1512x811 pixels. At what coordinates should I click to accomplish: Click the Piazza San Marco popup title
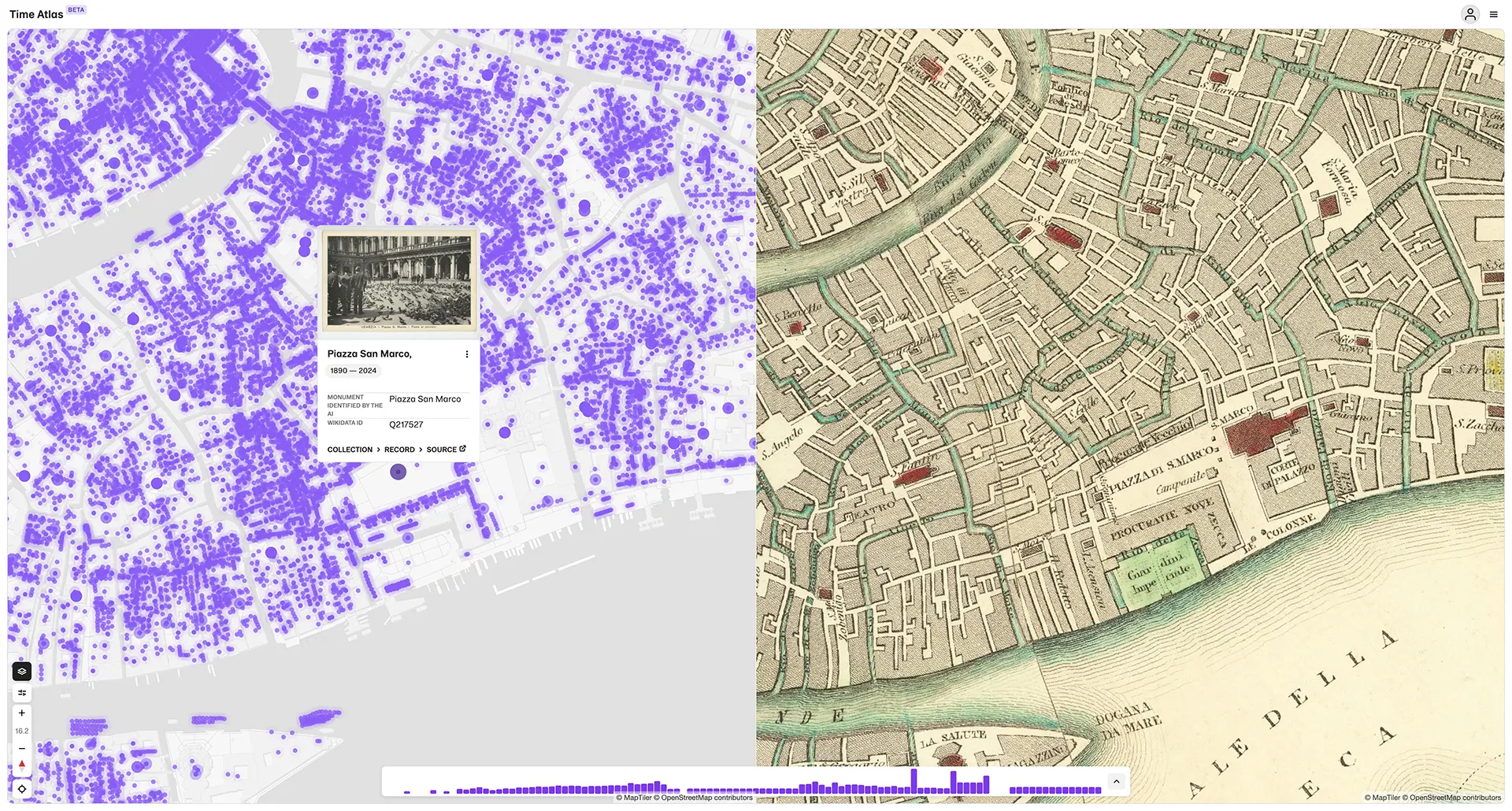[x=369, y=354]
